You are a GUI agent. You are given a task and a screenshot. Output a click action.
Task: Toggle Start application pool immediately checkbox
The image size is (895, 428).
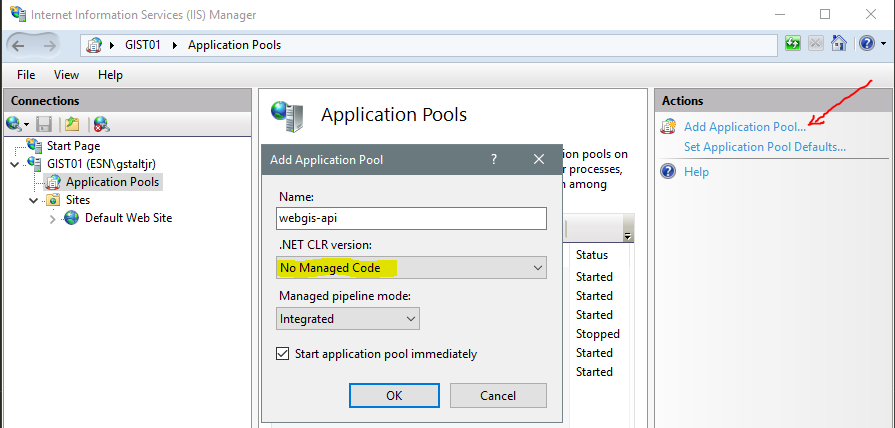pyautogui.click(x=282, y=354)
